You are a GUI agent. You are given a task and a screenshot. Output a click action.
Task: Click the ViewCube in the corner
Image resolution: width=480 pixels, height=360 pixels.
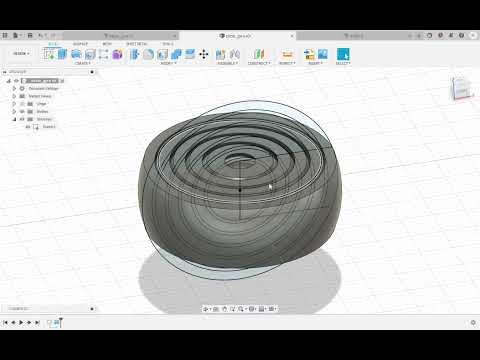click(x=461, y=88)
